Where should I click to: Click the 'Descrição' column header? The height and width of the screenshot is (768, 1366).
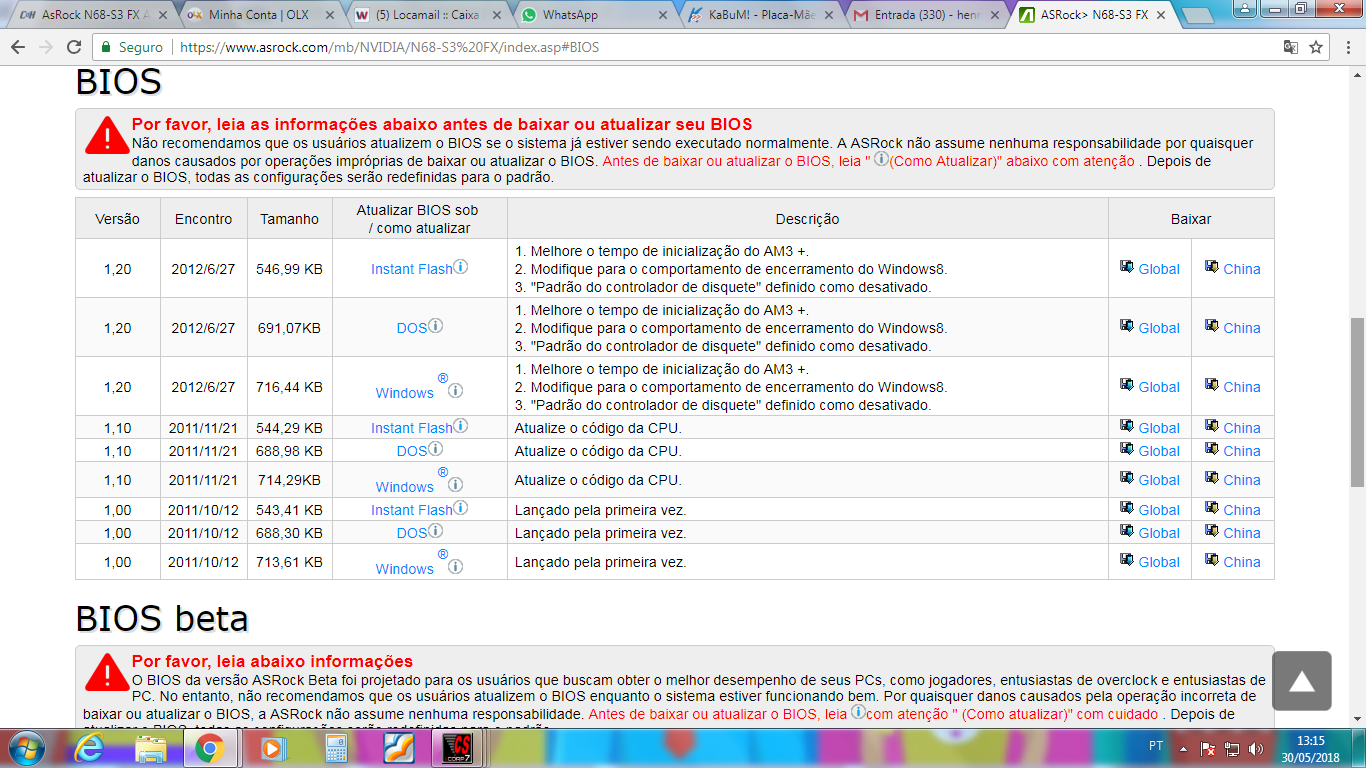pyautogui.click(x=807, y=219)
